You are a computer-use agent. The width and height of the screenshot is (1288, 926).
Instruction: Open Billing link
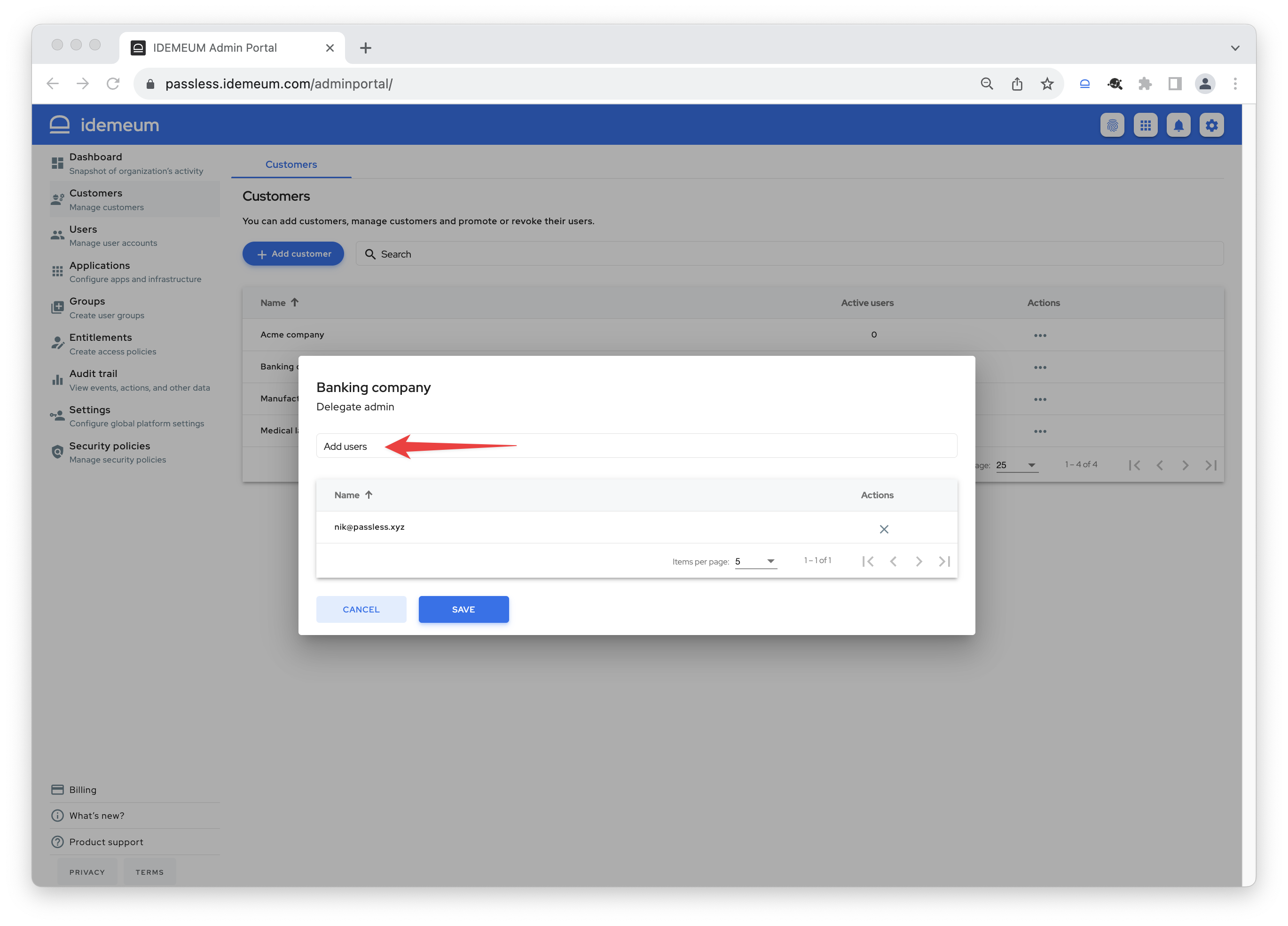134,789
